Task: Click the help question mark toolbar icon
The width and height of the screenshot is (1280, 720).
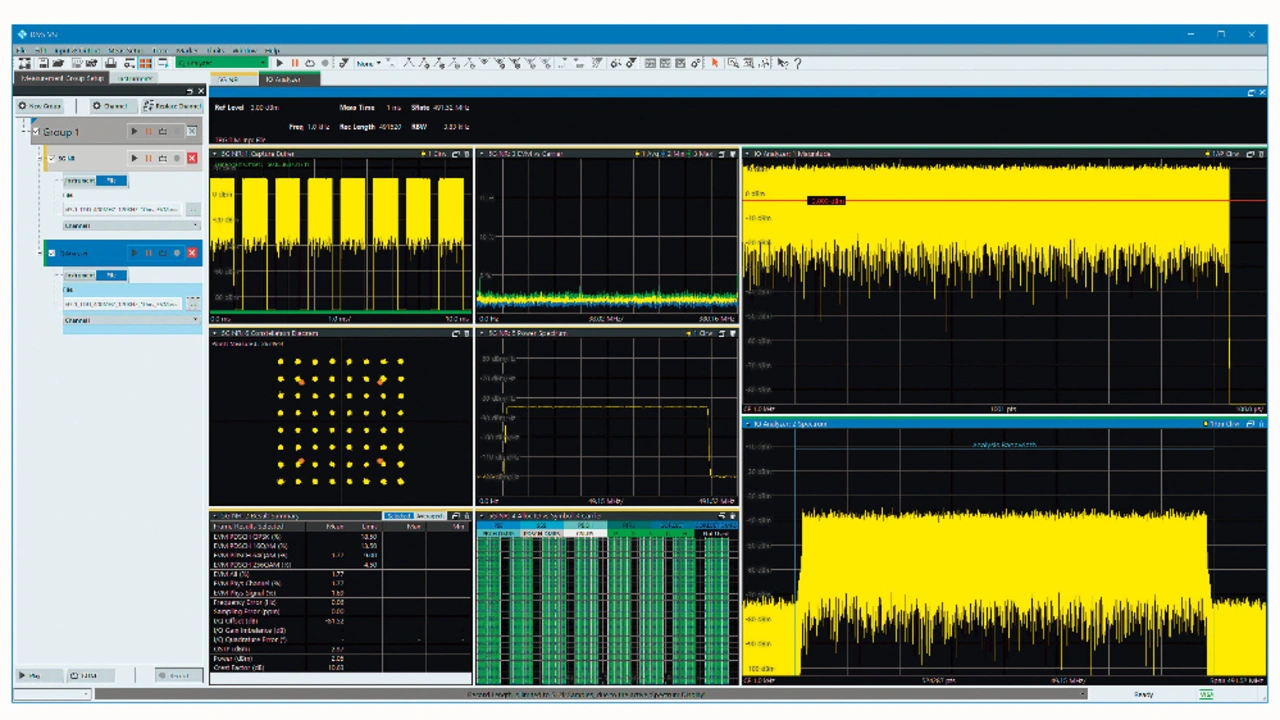Action: pyautogui.click(x=797, y=63)
